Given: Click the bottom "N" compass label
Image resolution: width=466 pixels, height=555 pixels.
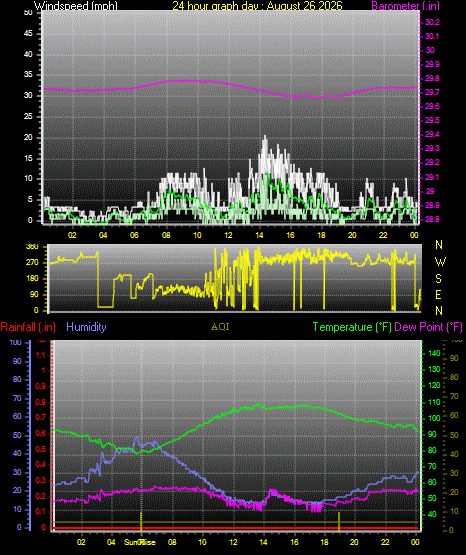Looking at the screenshot, I should point(439,310).
